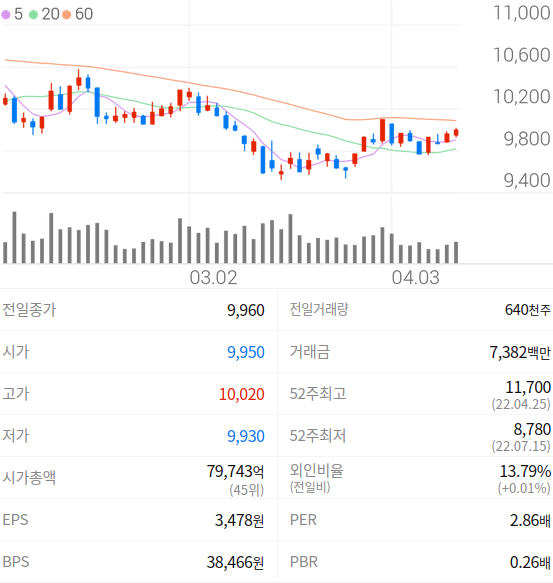The height and width of the screenshot is (583, 553).
Task: Click the foreign ratio 13.79%
Action: 525,471
